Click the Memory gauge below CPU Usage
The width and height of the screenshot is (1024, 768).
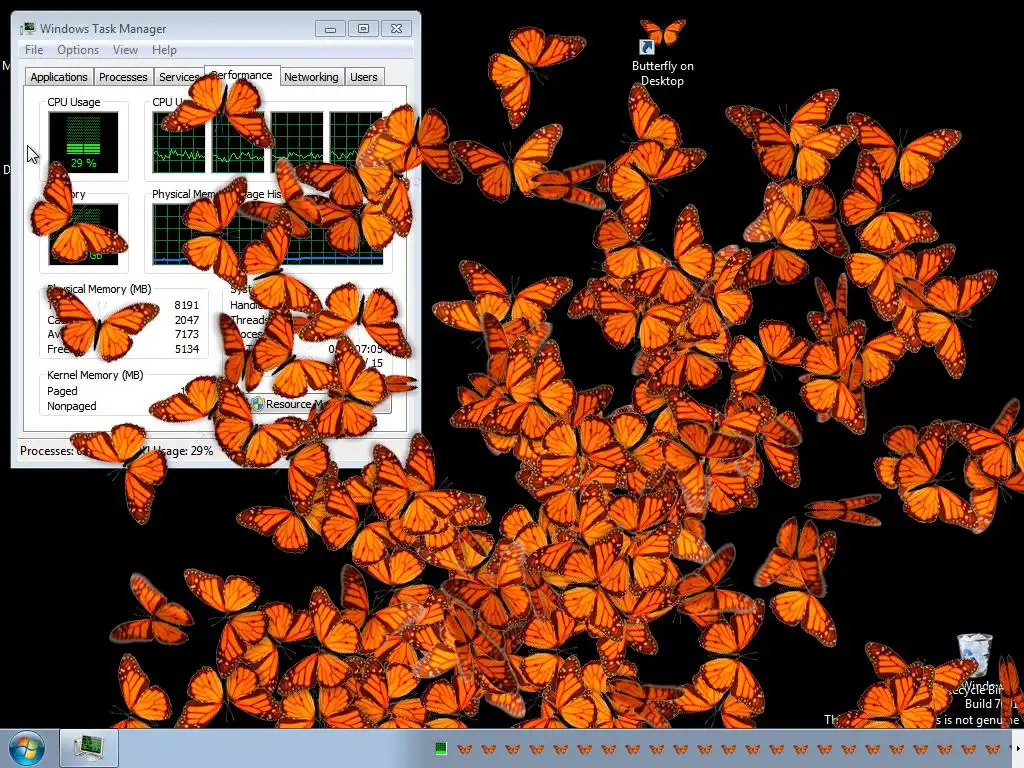pos(83,234)
